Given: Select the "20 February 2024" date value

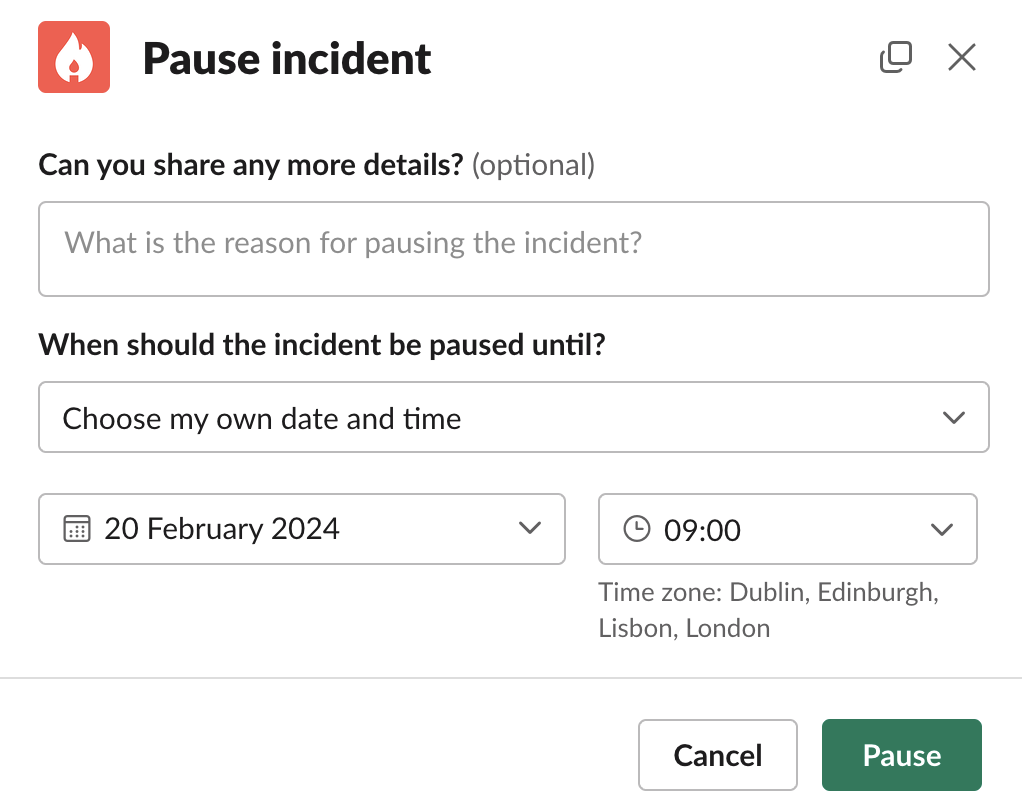Looking at the screenshot, I should [x=222, y=528].
